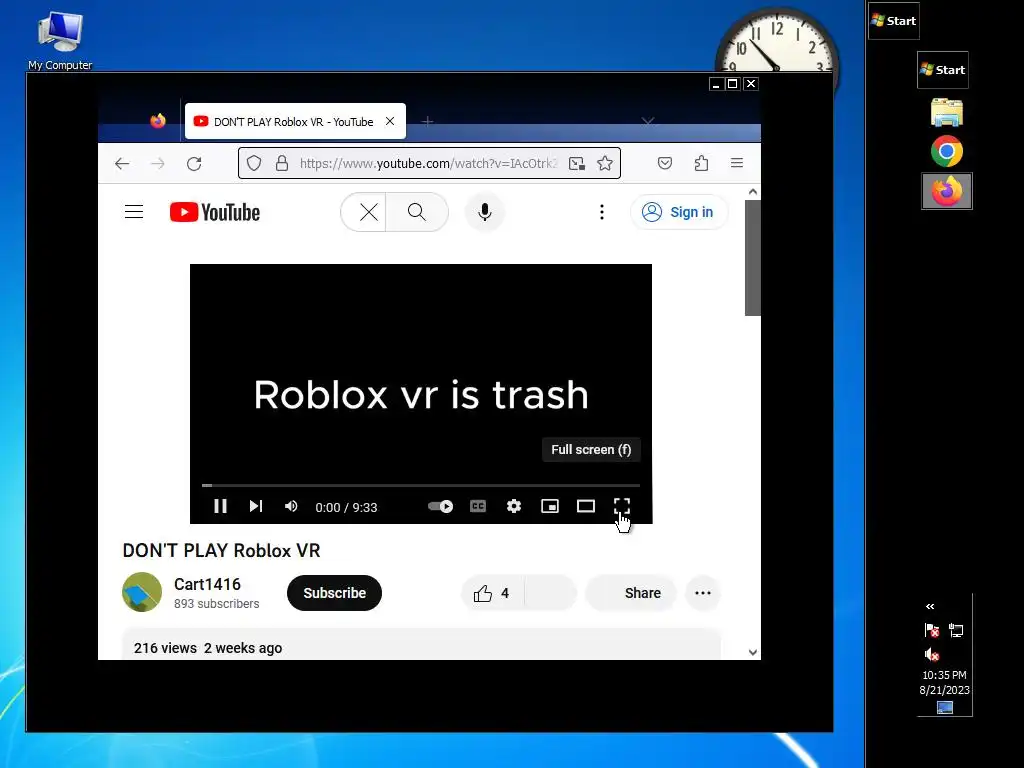Open YouTube settings three-dot menu
Viewport: 1024px width, 768px height.
tap(601, 212)
